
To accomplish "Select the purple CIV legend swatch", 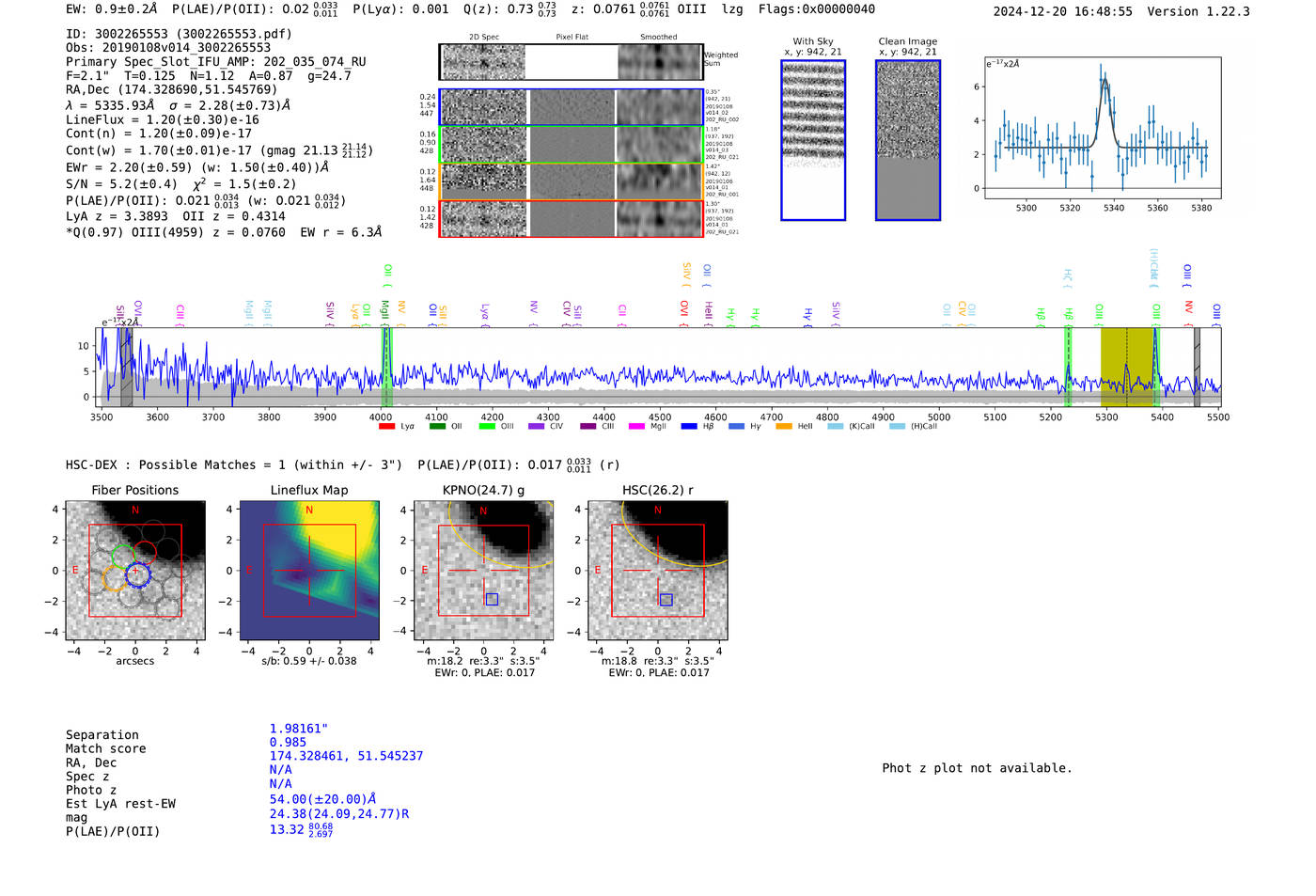I will 537,427.
